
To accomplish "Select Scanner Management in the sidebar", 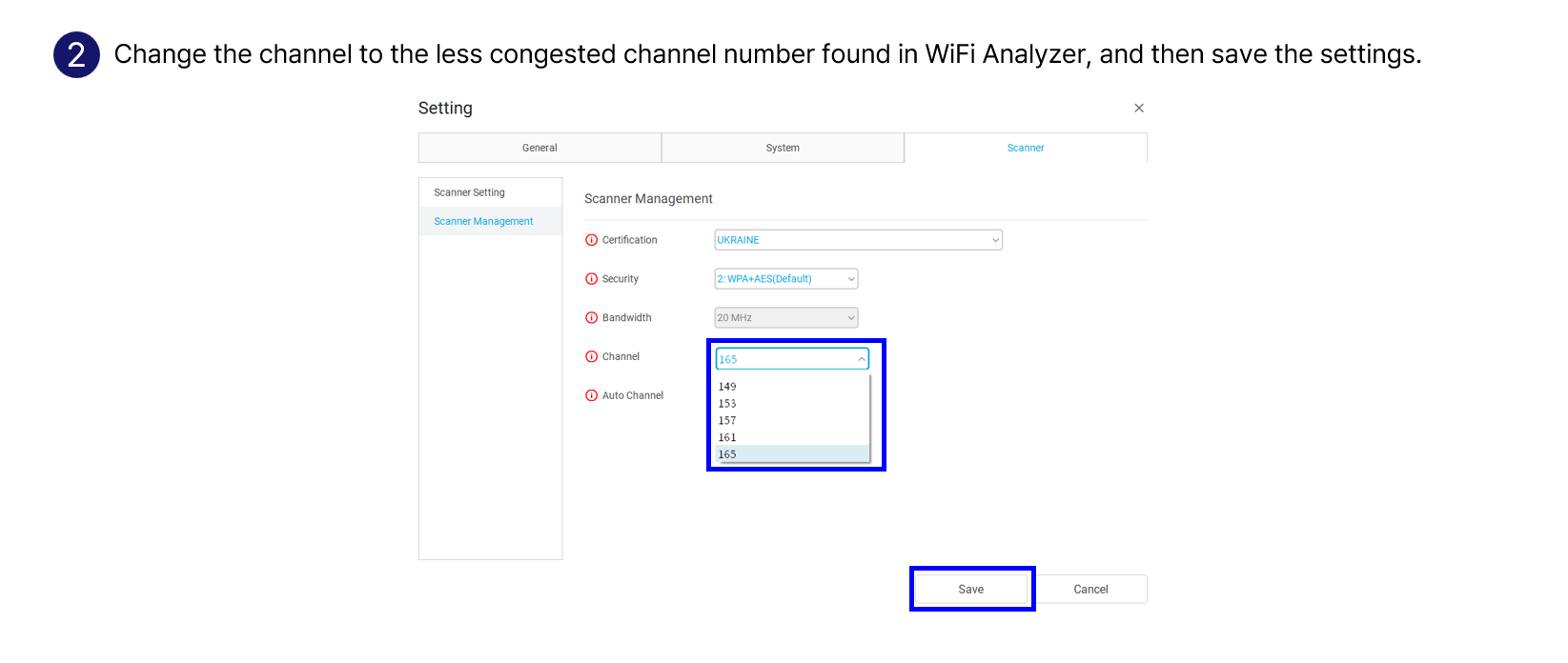I will pyautogui.click(x=483, y=221).
